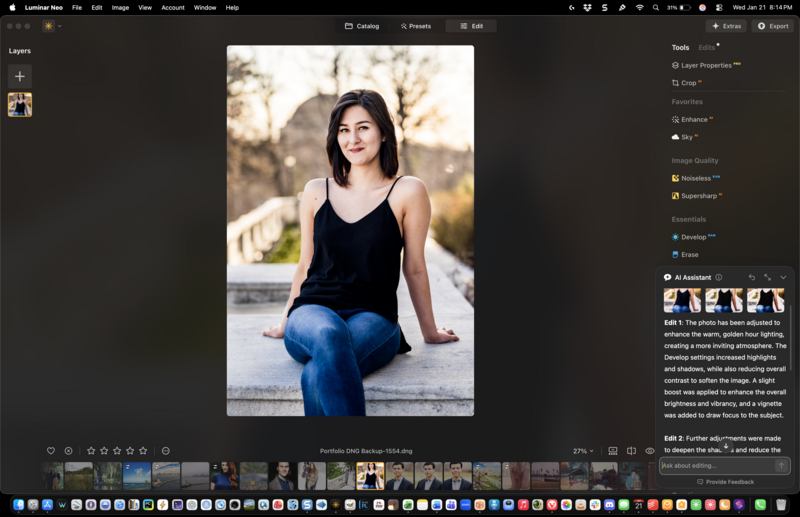Switch to the Catalog tab
The width and height of the screenshot is (800, 517).
click(x=362, y=26)
